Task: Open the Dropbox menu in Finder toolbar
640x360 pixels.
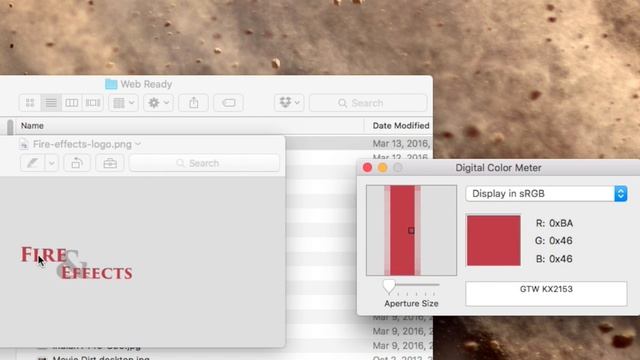Action: (x=289, y=103)
